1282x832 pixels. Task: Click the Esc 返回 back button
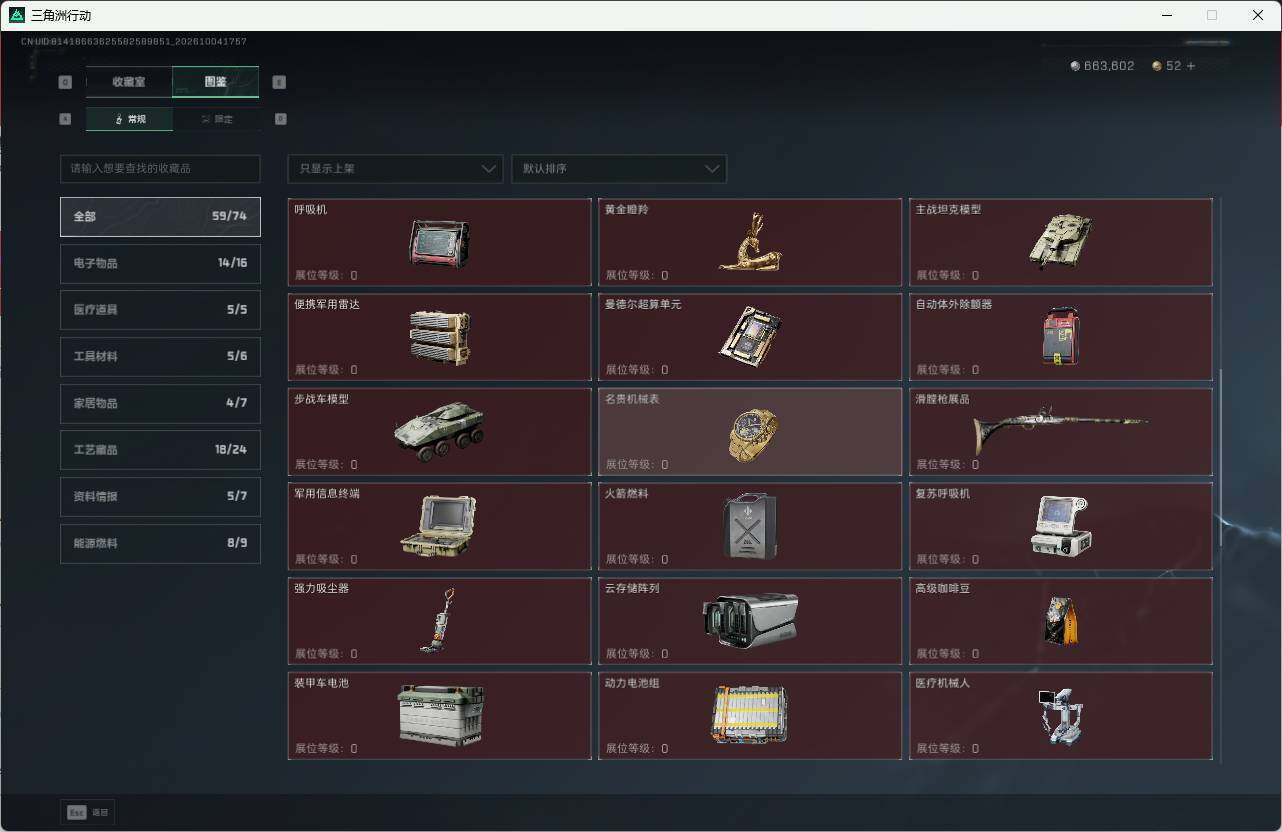88,813
